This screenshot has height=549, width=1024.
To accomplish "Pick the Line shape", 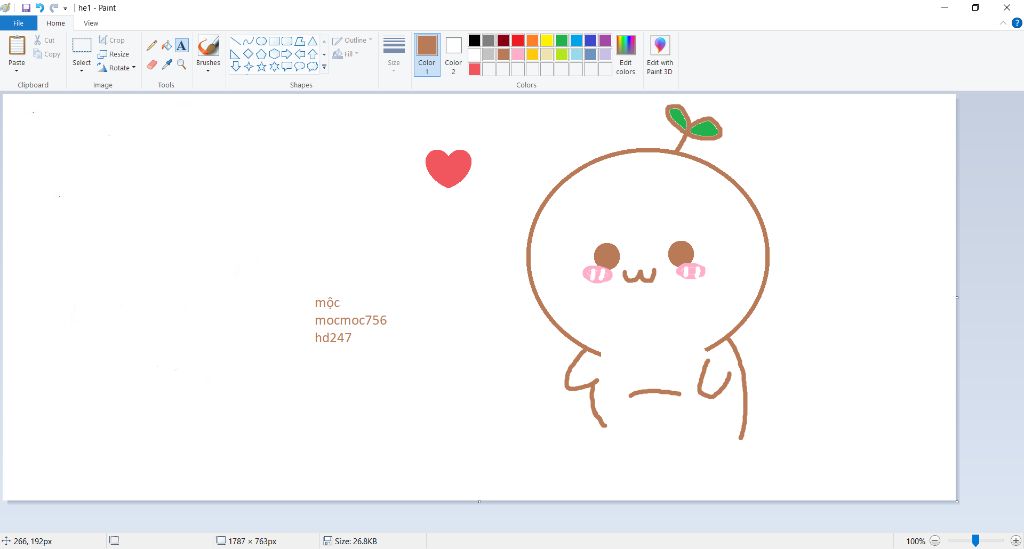I will [x=235, y=41].
